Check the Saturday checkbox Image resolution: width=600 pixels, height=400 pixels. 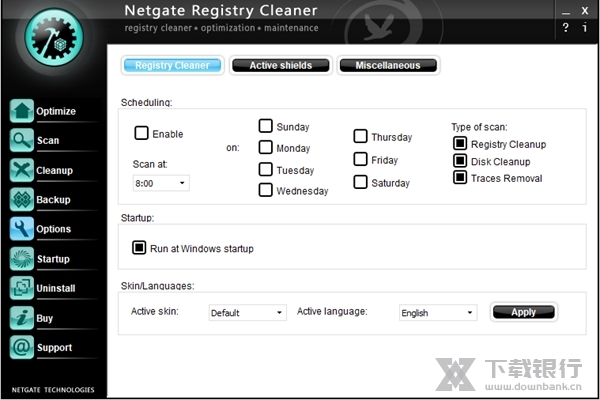click(360, 182)
